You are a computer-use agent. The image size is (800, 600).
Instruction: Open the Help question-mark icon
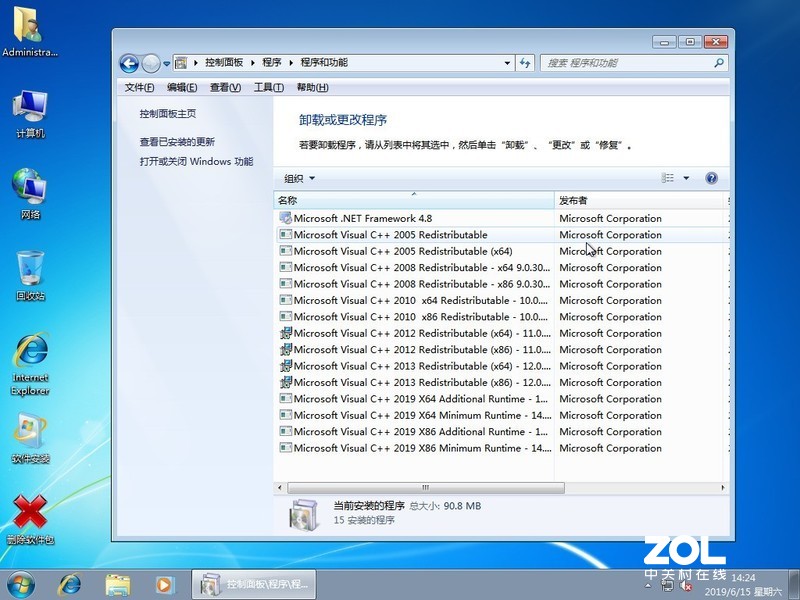click(711, 178)
